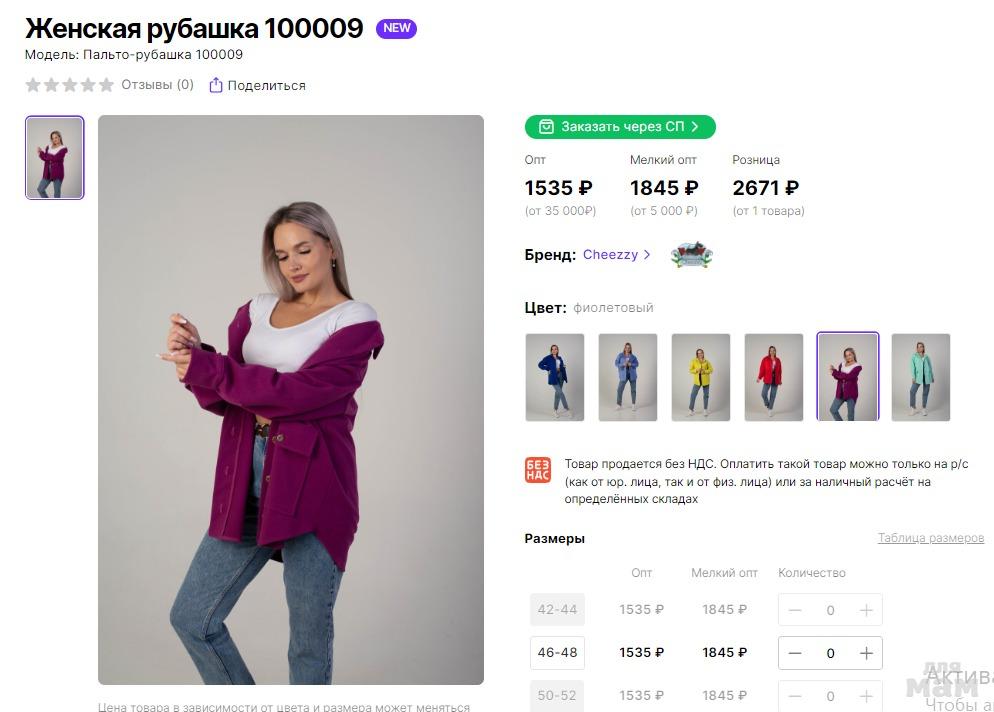Viewport: 994px width, 712px height.
Task: Increase quantity for size 46-48
Action: [x=866, y=653]
